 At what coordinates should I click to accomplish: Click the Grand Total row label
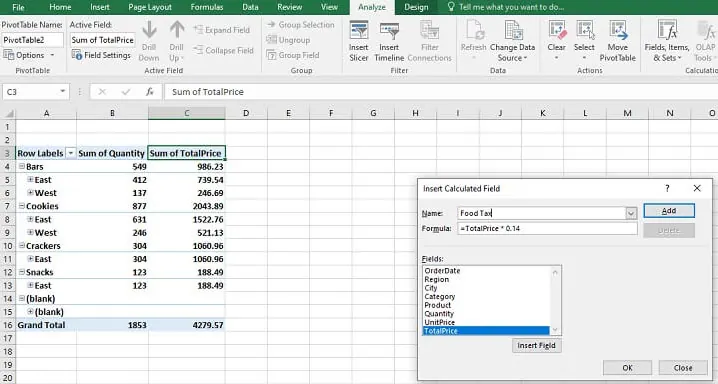[x=41, y=325]
